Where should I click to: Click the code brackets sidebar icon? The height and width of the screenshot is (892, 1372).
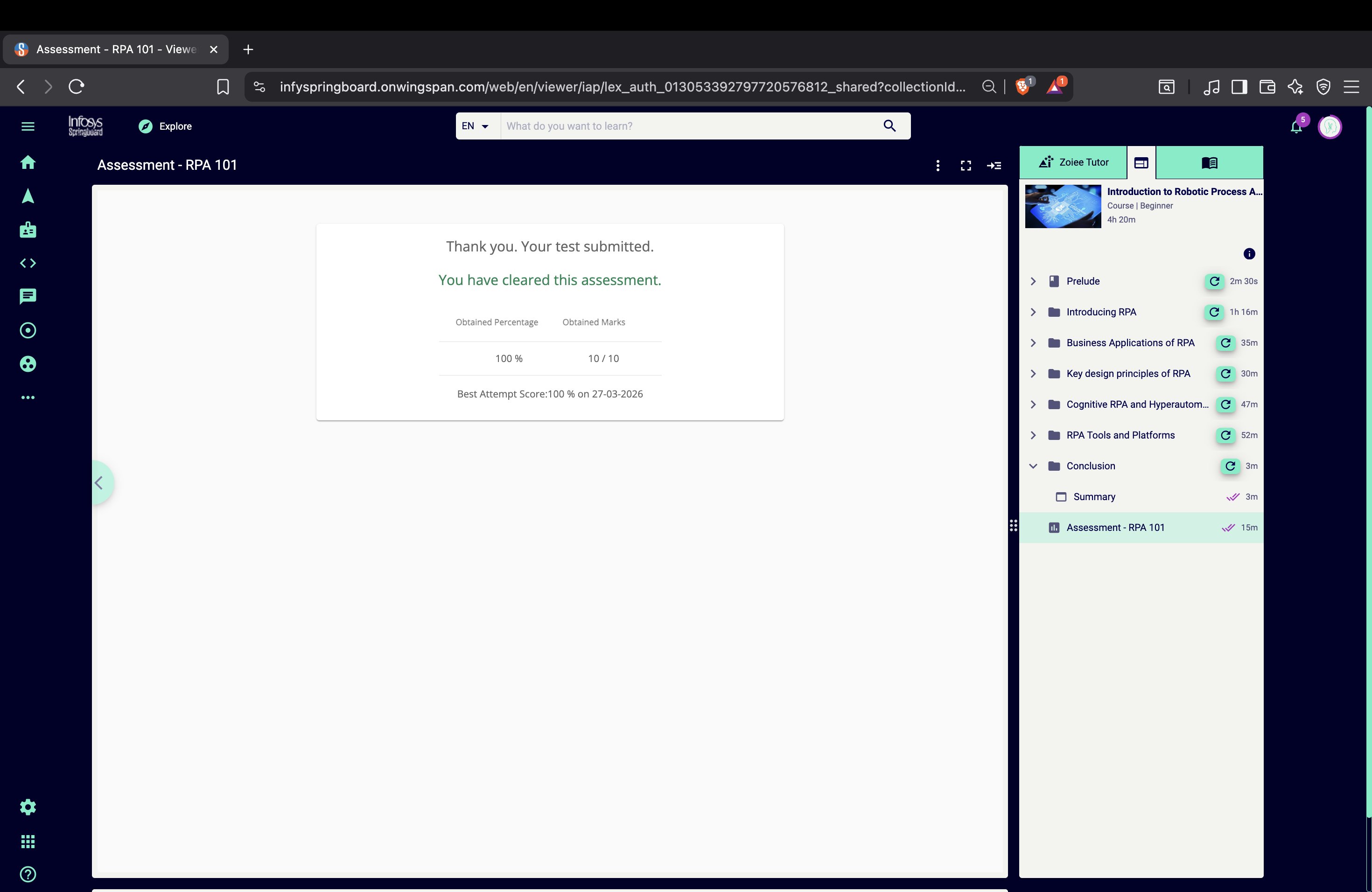pyautogui.click(x=28, y=263)
